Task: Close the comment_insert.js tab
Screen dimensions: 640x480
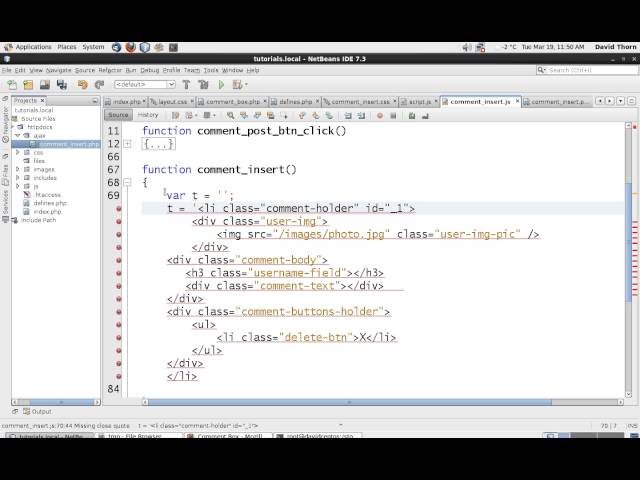Action: (x=517, y=101)
